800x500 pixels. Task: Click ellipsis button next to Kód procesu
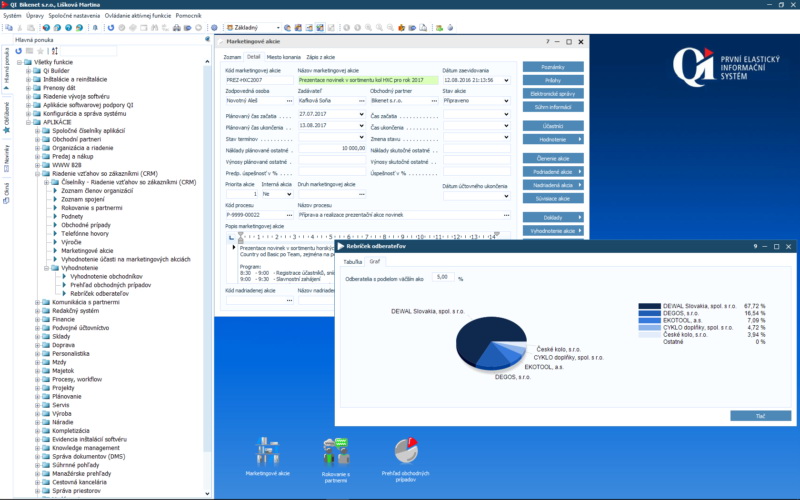289,215
